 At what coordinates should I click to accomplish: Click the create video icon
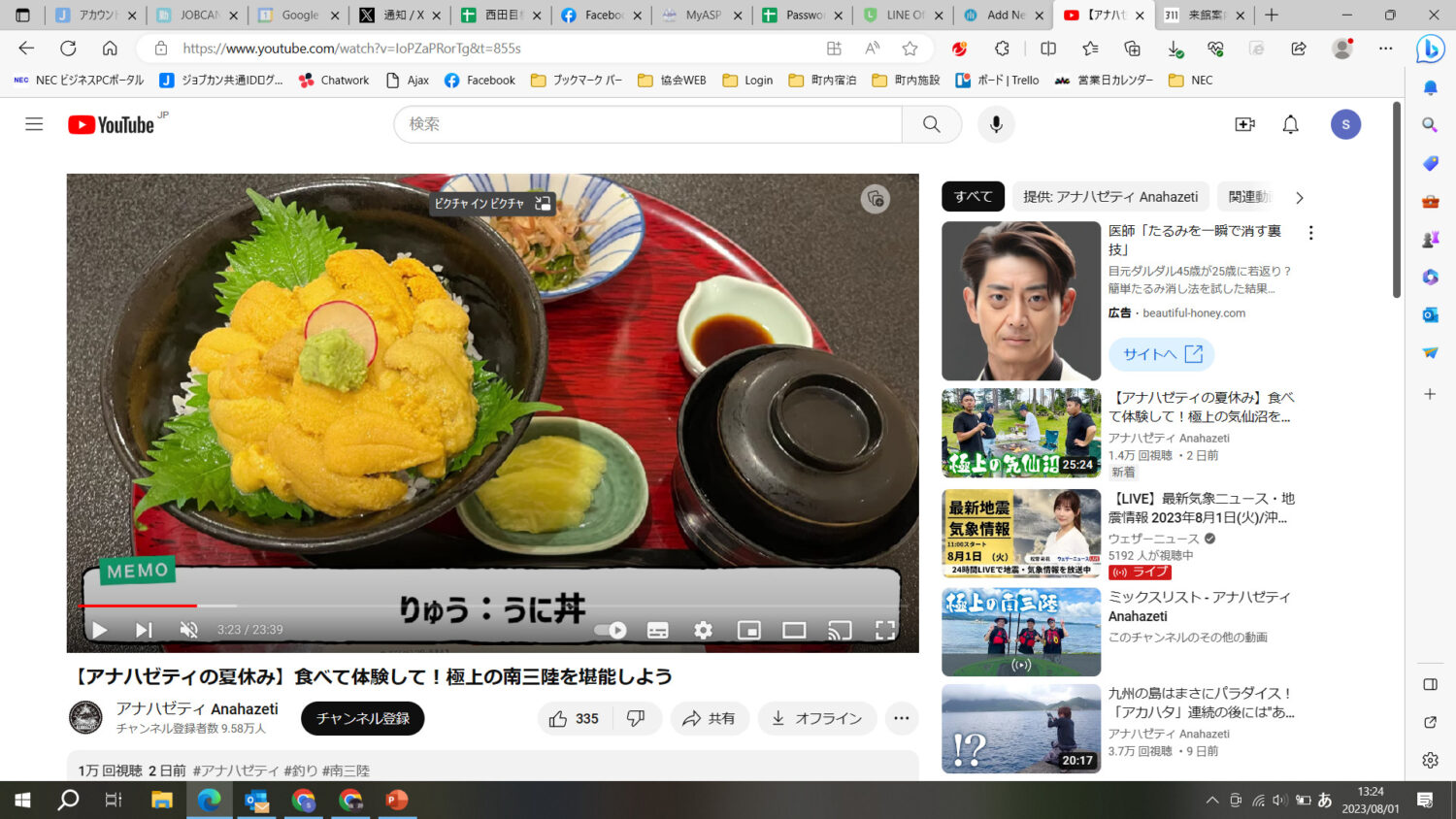tap(1244, 124)
